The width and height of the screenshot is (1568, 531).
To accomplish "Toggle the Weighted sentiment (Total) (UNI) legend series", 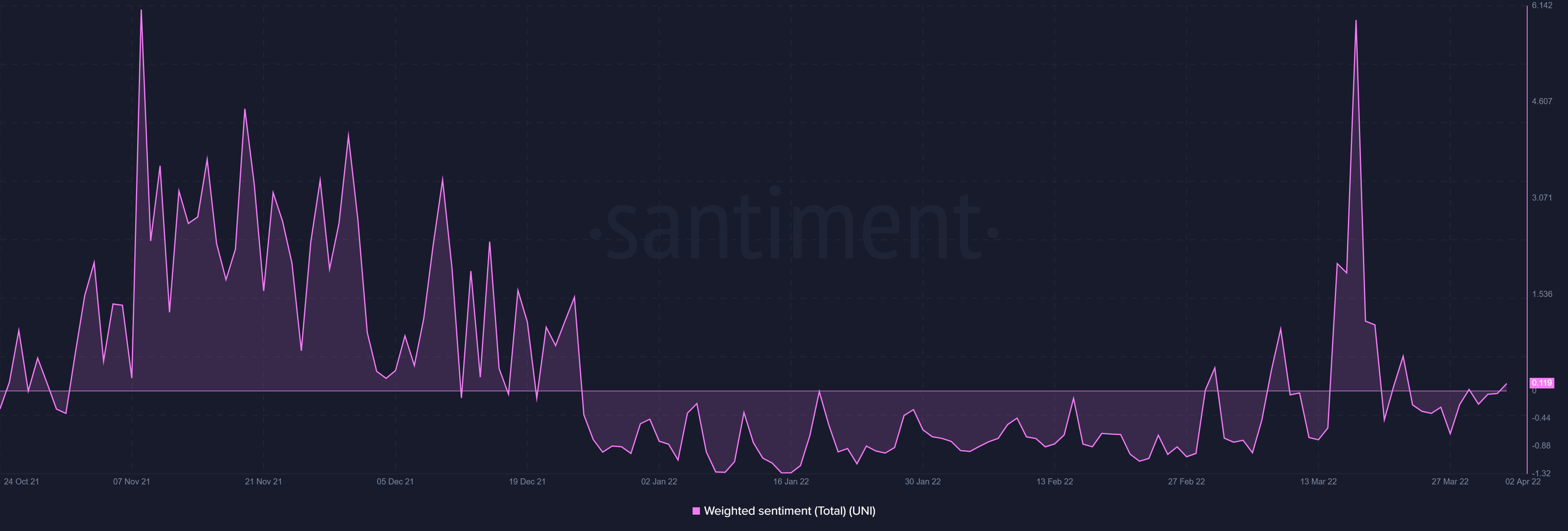I will coord(785,511).
